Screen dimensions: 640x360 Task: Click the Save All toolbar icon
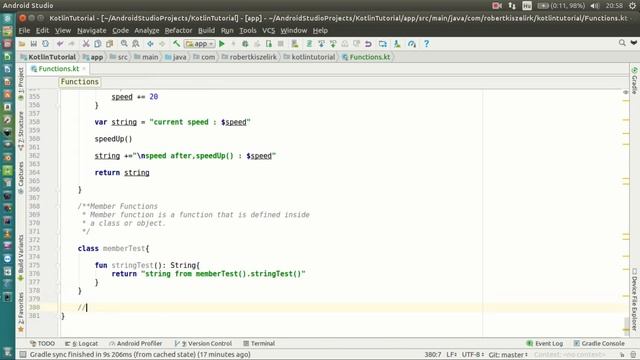(x=33, y=44)
